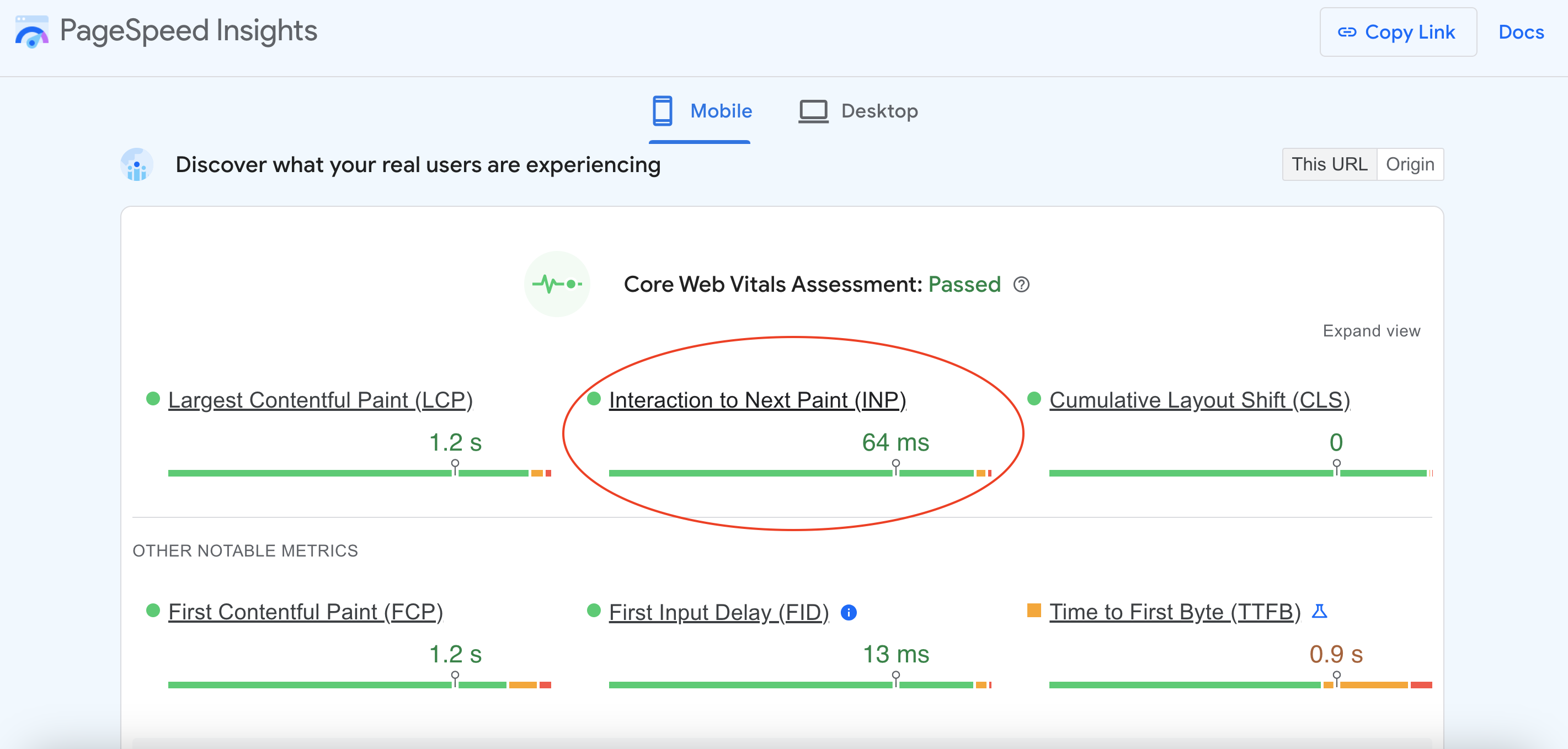Expand the metrics view
Image resolution: width=1568 pixels, height=749 pixels.
click(1372, 331)
